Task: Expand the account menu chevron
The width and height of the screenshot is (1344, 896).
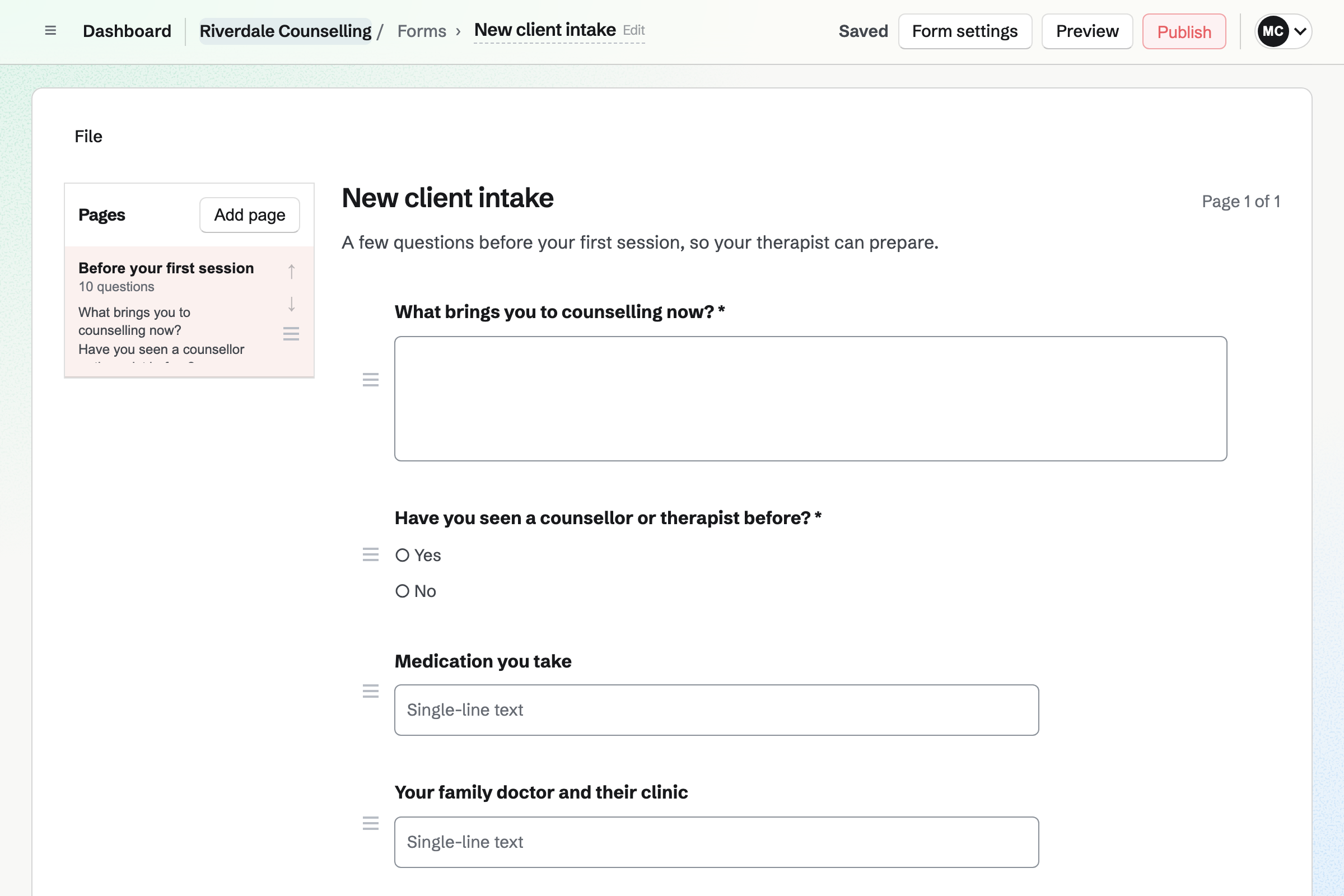Action: pos(1300,31)
